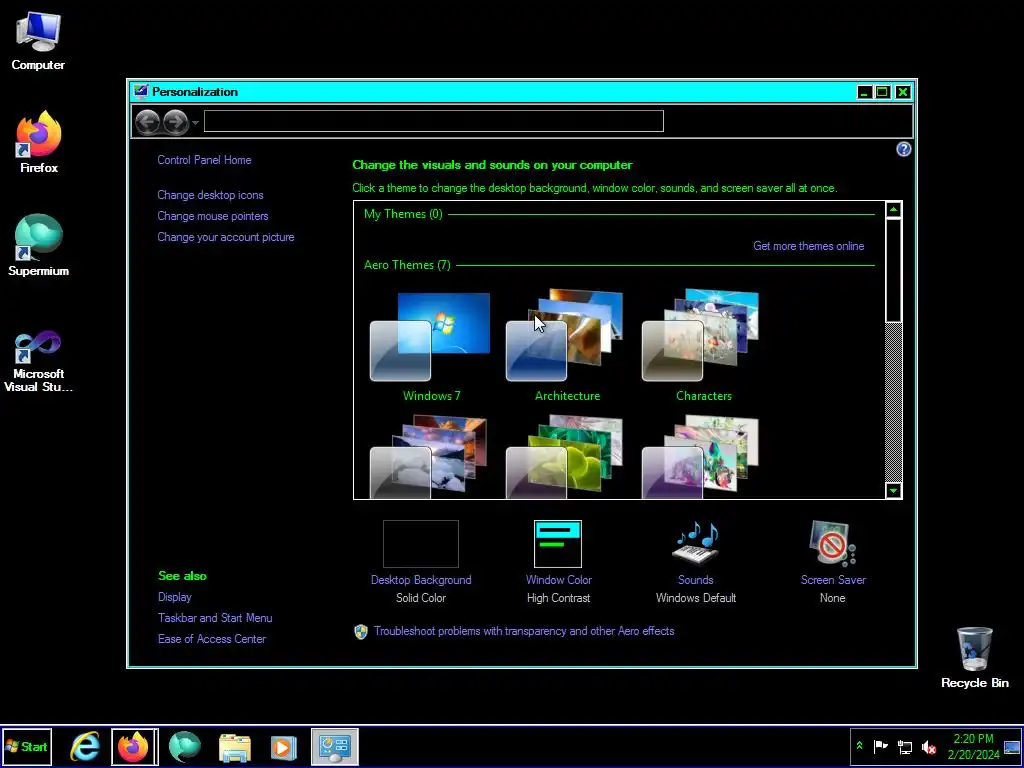This screenshot has width=1024, height=768.
Task: Click the theme list scroll up arrow
Action: coord(893,210)
